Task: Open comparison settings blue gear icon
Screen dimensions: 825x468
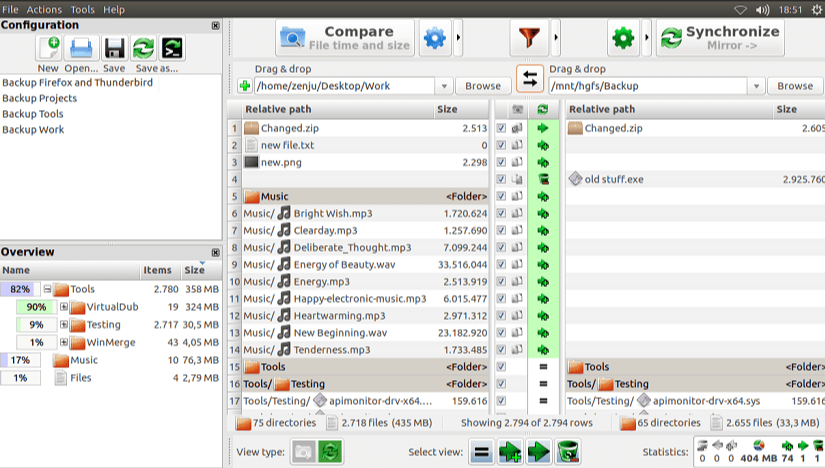Action: click(435, 38)
